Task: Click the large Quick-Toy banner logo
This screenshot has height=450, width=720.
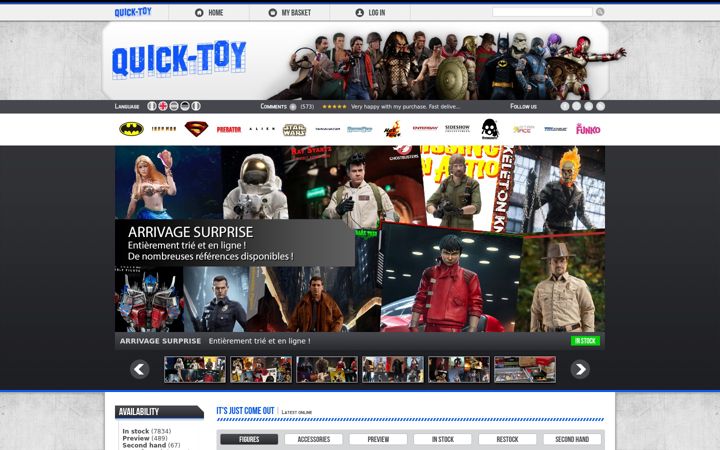Action: [179, 60]
